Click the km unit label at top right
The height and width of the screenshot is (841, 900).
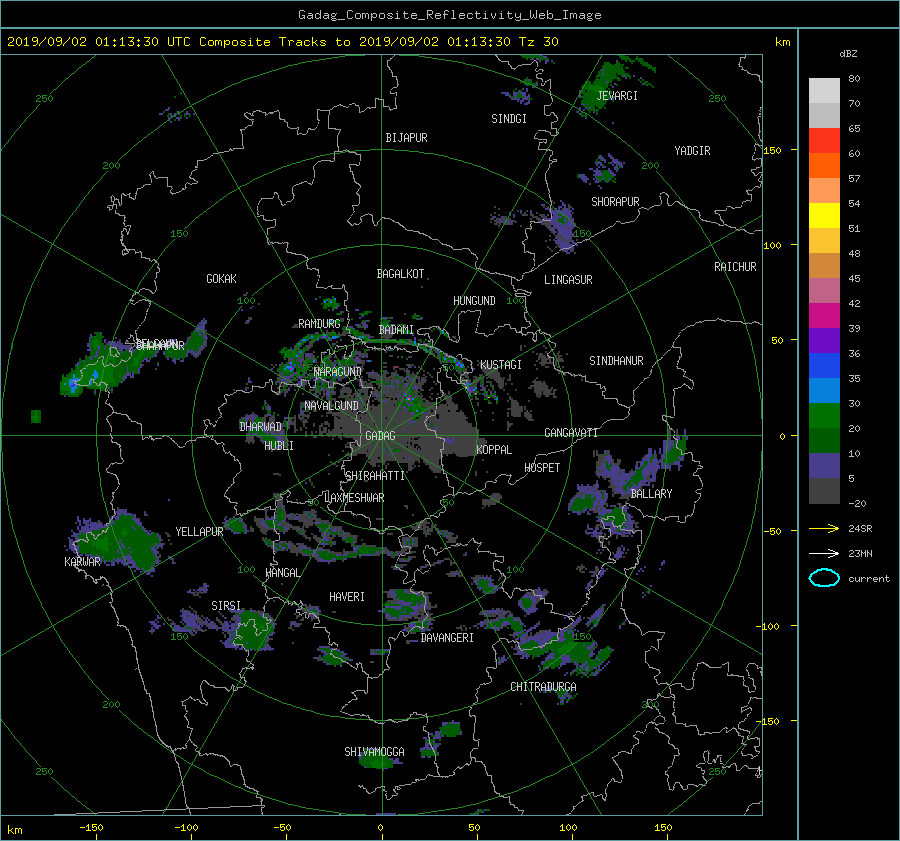coord(782,42)
